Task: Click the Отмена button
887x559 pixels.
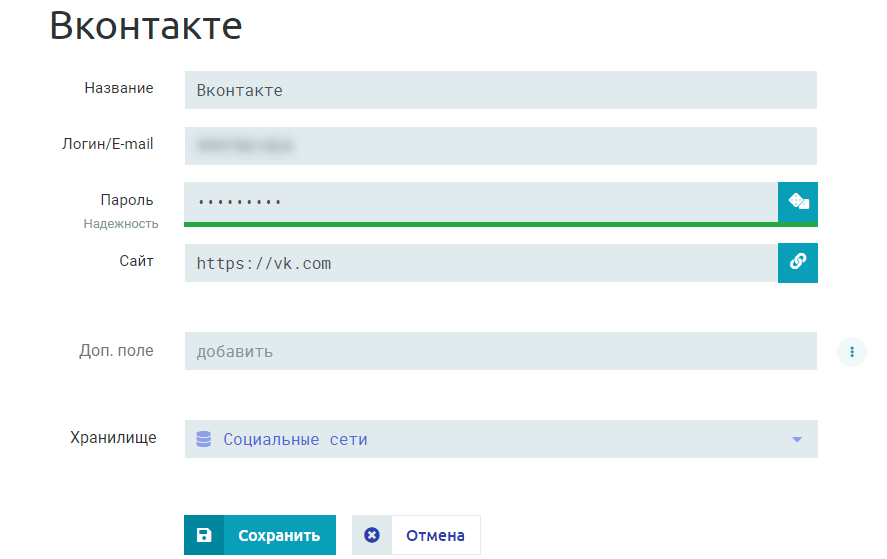Action: click(x=416, y=535)
